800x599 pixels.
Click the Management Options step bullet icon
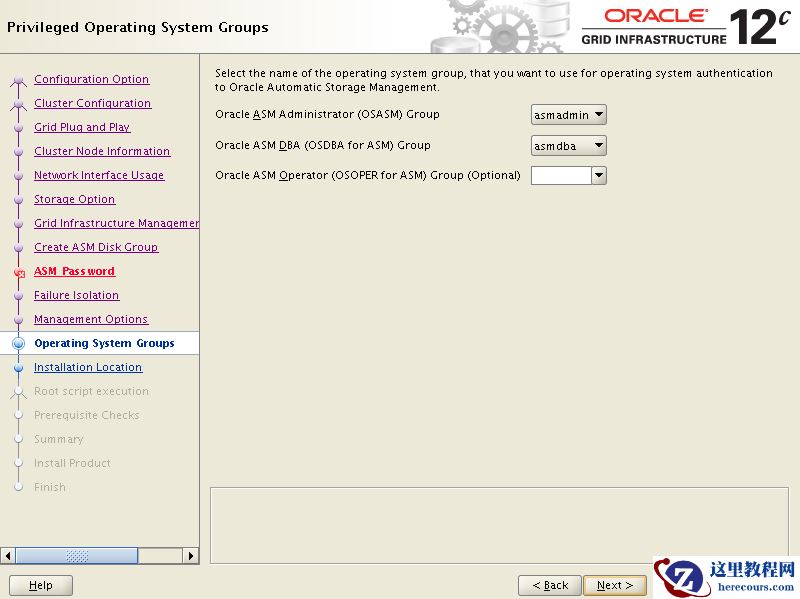(18, 319)
